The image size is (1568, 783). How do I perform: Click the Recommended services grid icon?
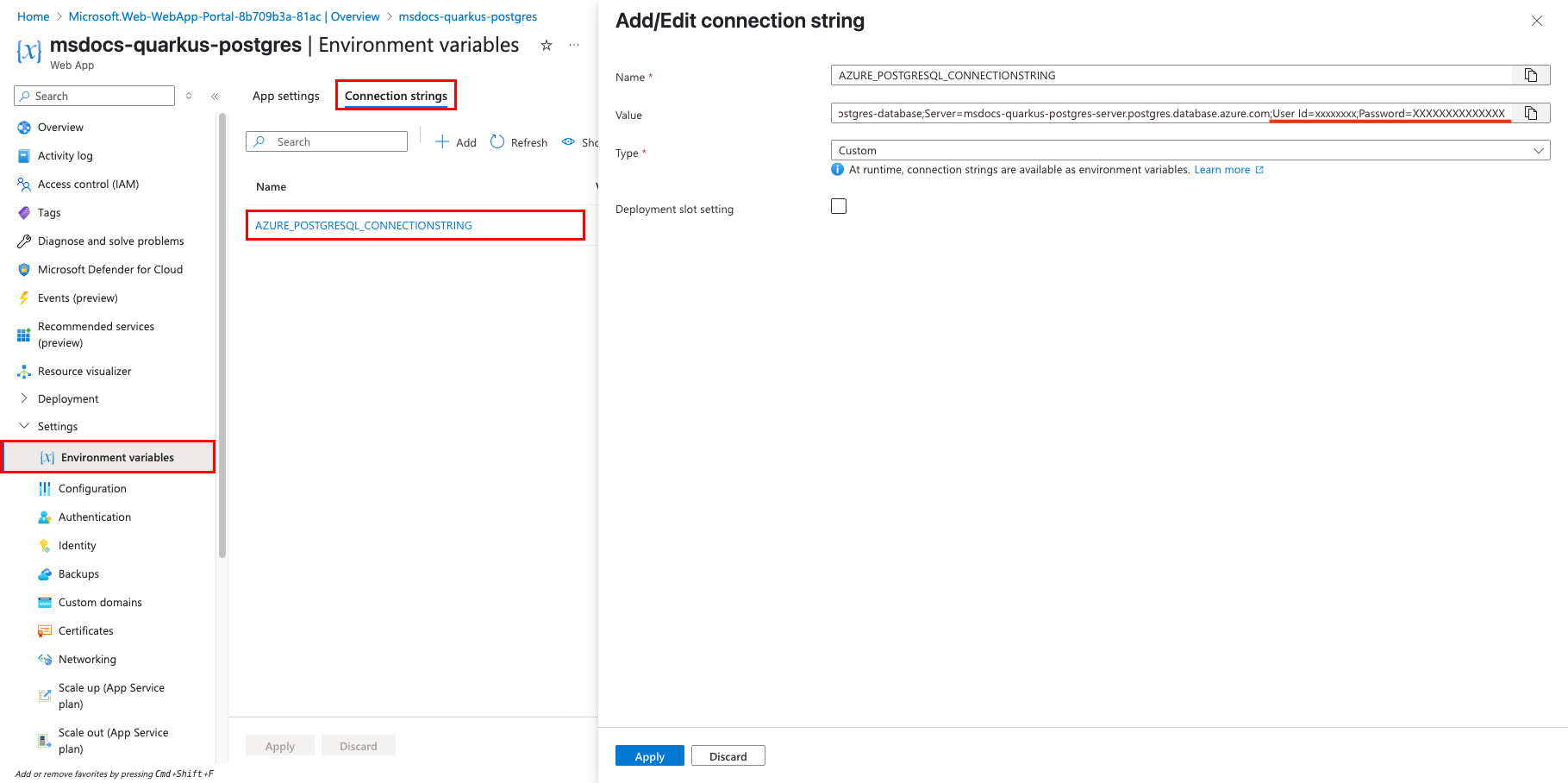(24, 335)
